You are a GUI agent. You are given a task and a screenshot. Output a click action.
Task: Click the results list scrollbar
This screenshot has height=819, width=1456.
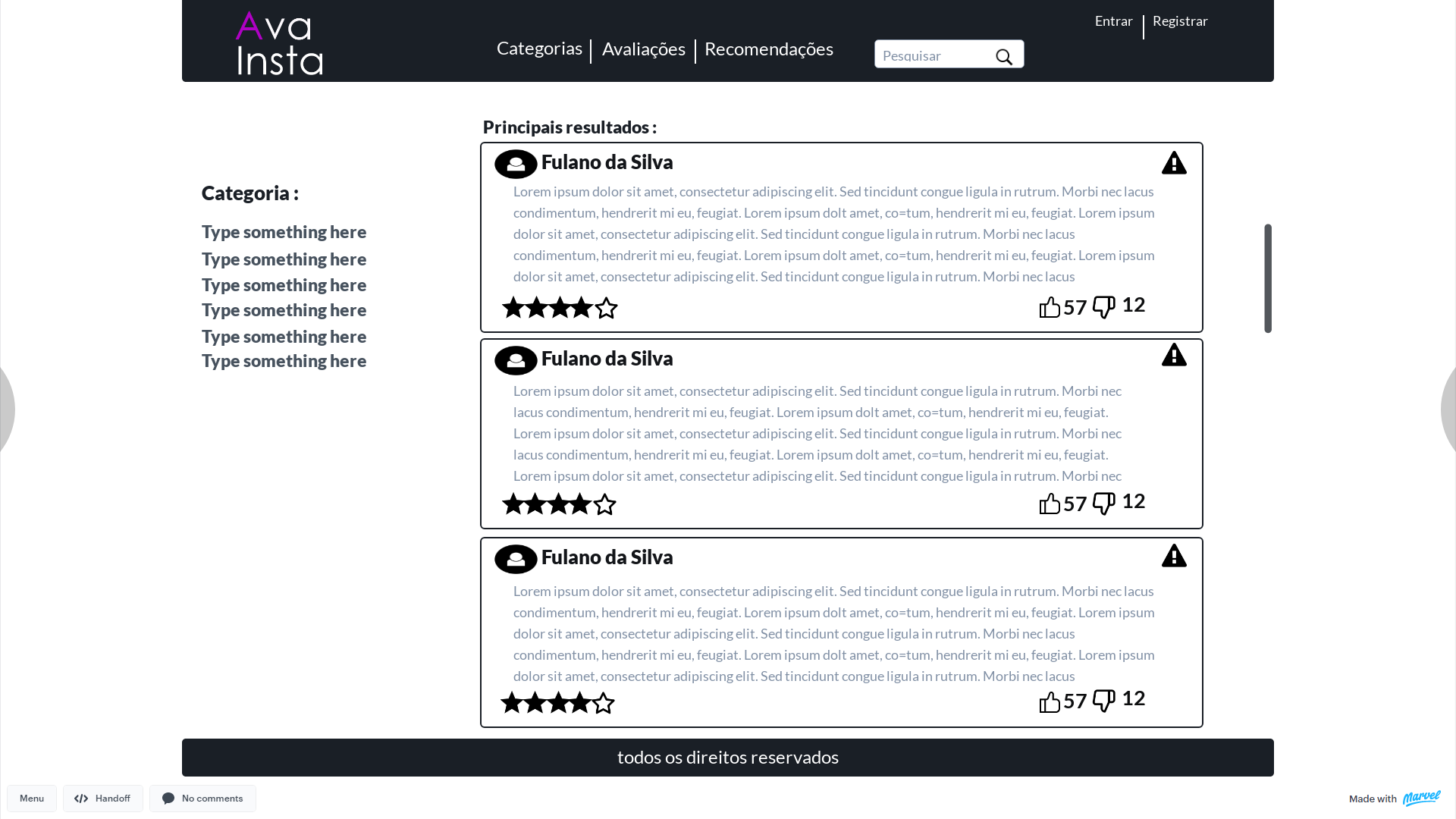(1268, 278)
